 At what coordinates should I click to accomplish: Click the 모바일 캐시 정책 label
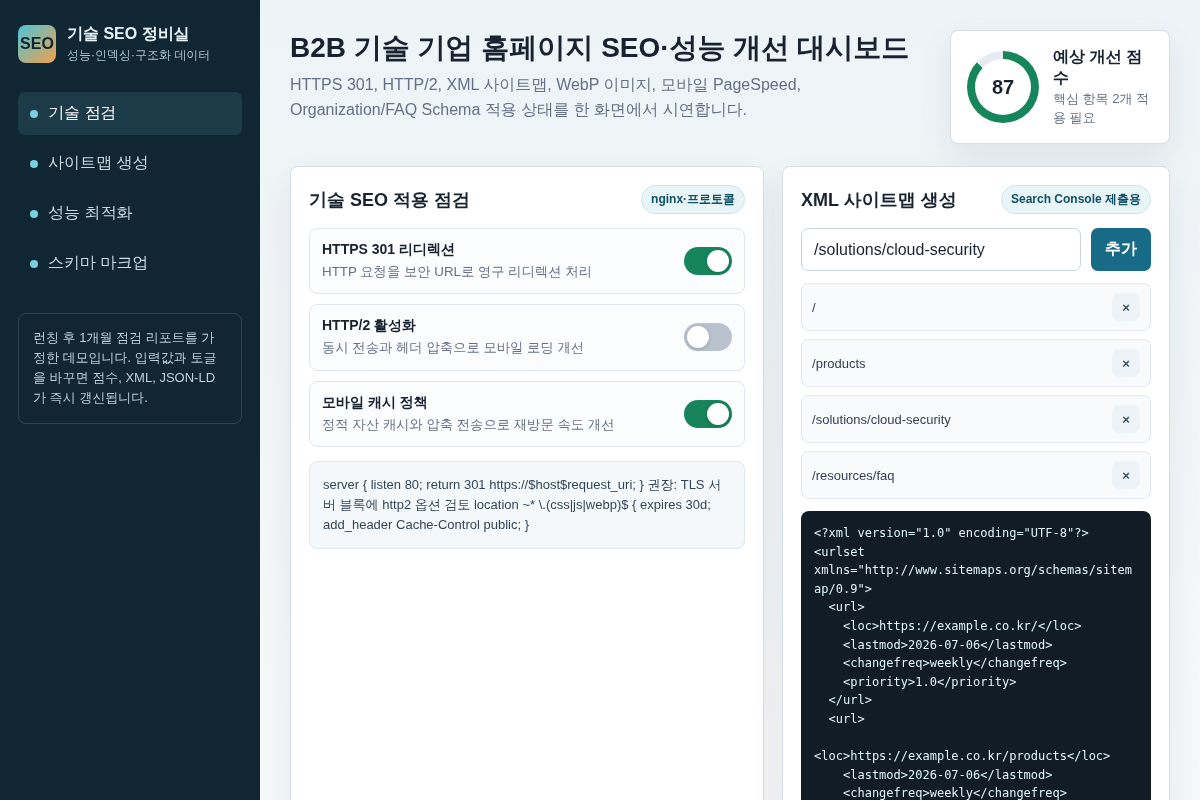(375, 402)
